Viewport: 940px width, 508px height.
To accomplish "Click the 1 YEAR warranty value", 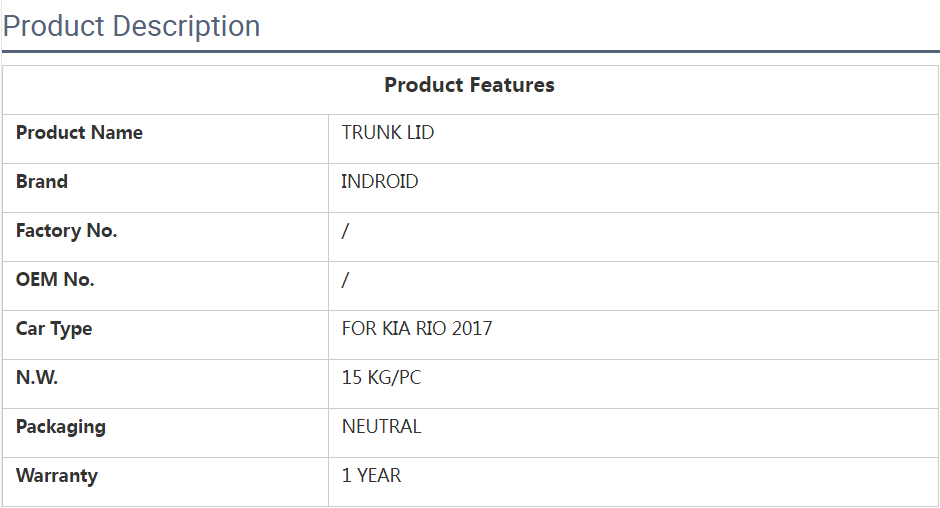I will (371, 476).
